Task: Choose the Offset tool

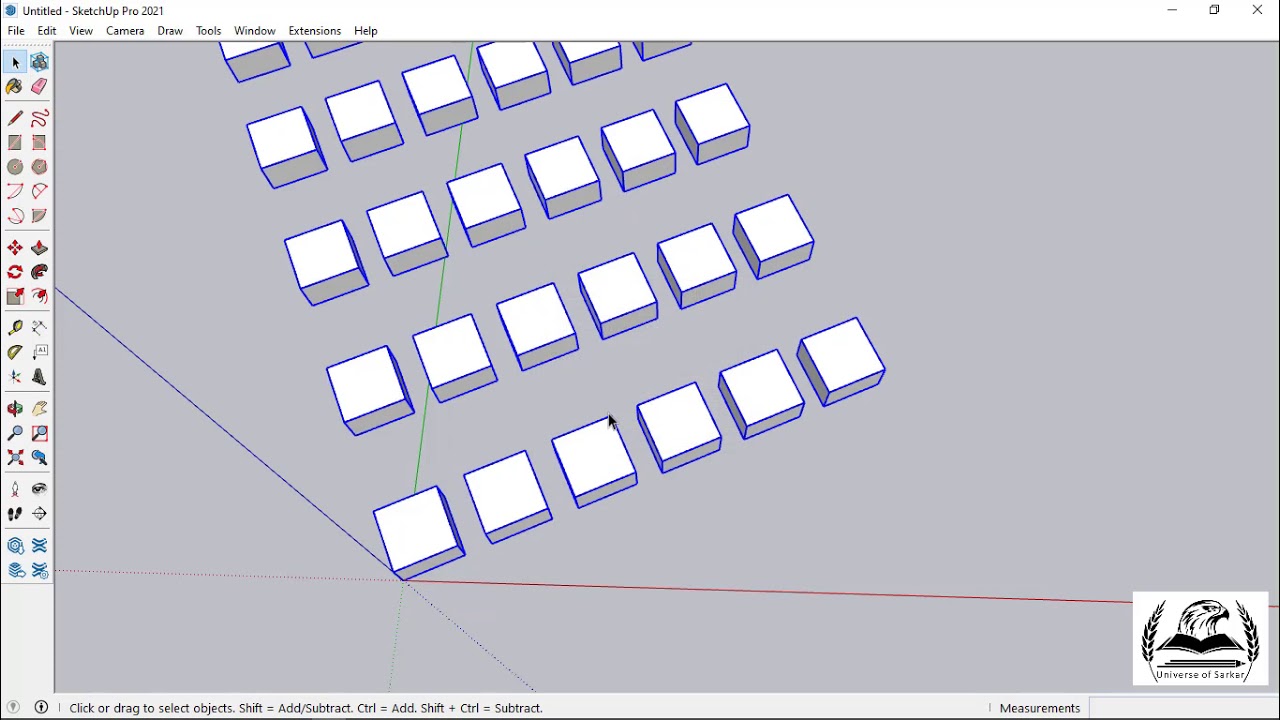Action: click(39, 296)
